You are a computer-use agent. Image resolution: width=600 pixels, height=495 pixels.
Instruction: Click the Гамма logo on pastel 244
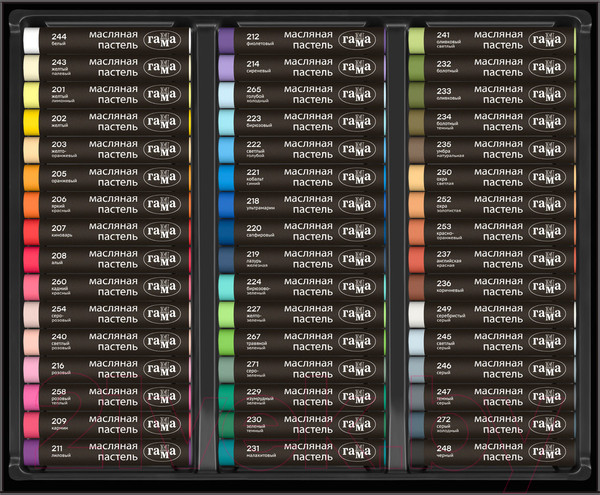pyautogui.click(x=163, y=40)
